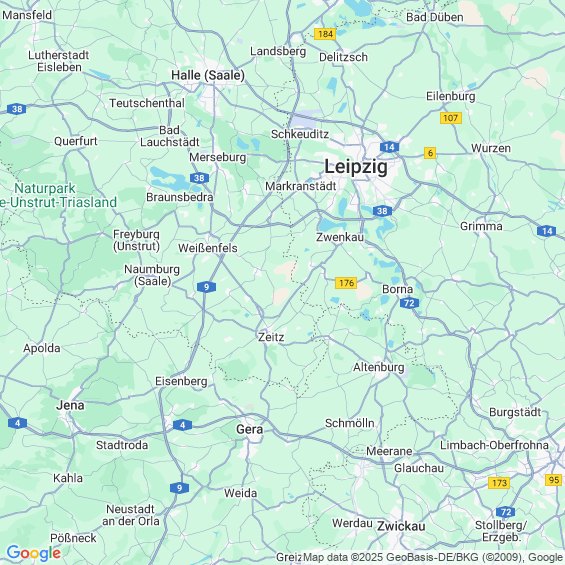Click the Google logo
The image size is (565, 565).
click(34, 553)
